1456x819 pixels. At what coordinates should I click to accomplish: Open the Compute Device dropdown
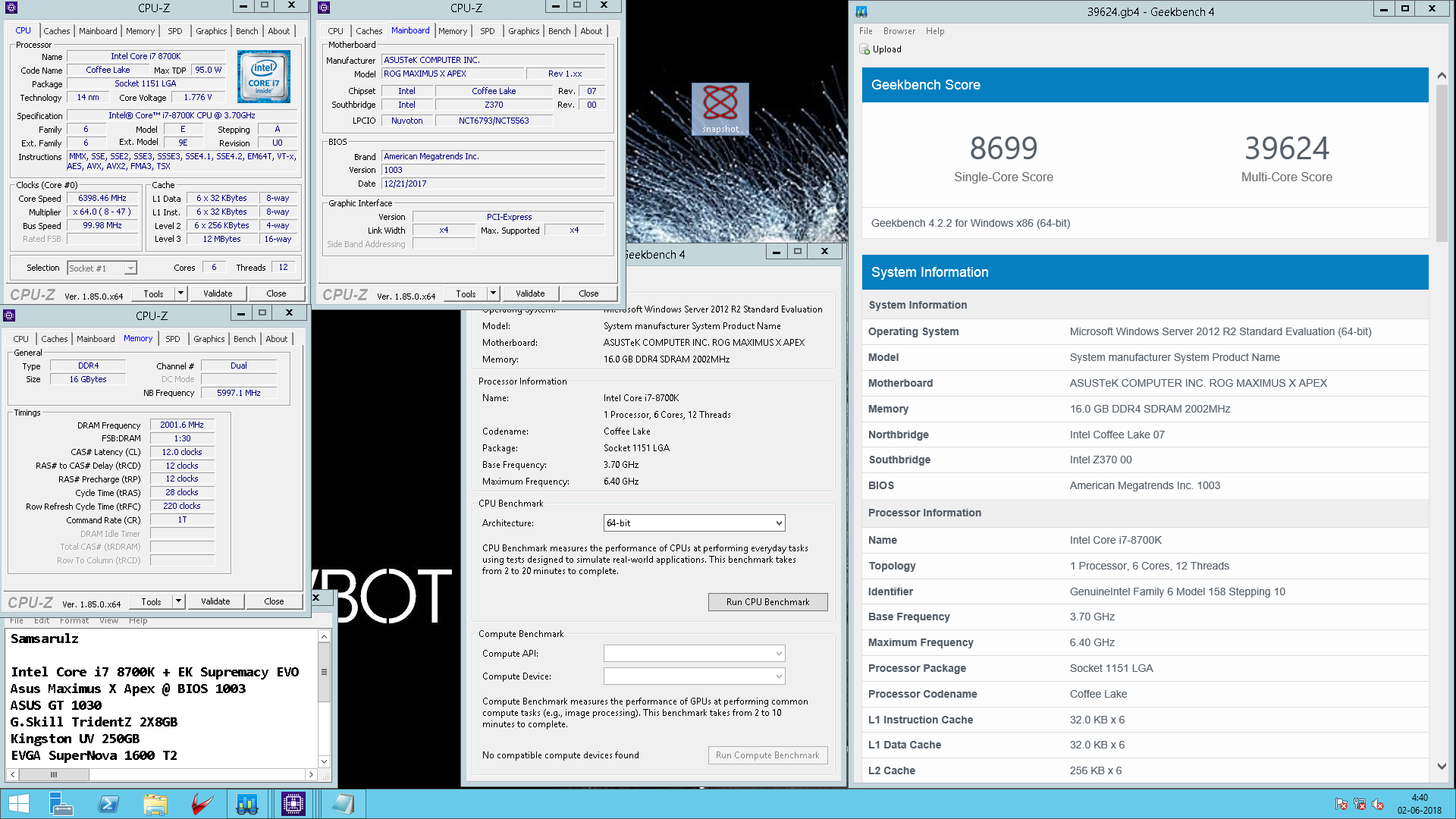[694, 676]
